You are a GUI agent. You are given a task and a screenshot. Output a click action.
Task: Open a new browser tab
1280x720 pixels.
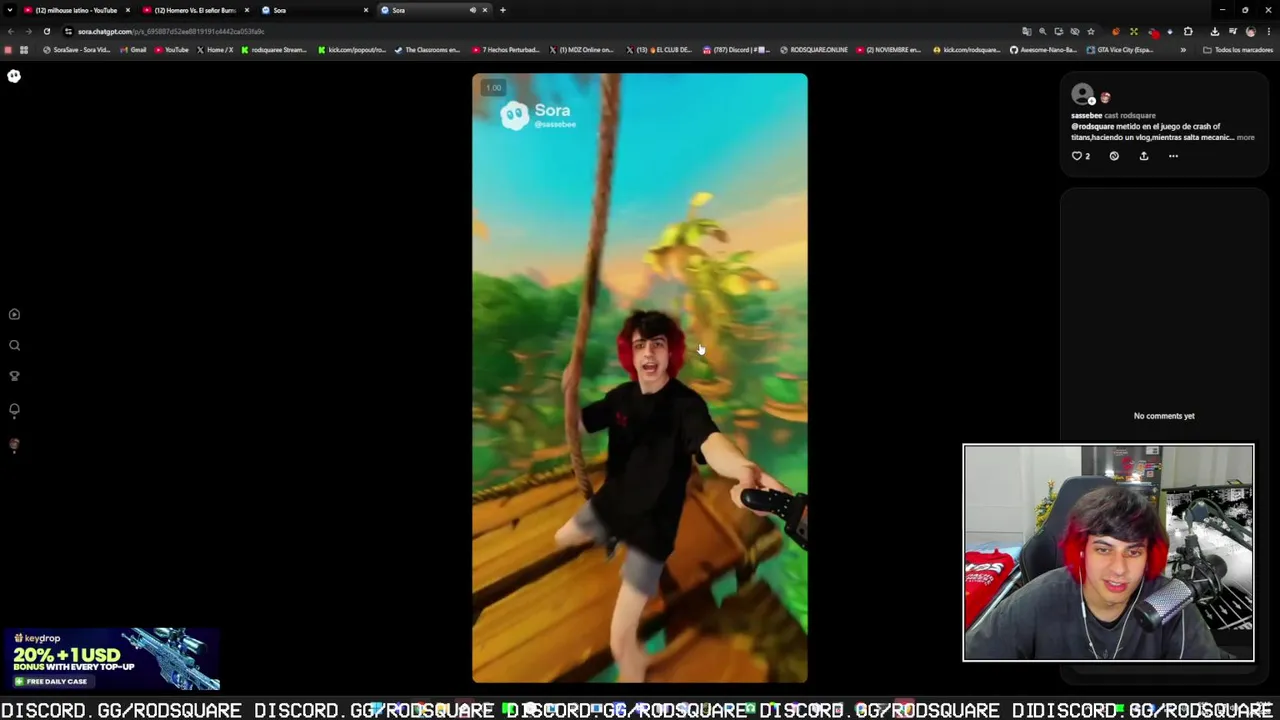point(503,10)
